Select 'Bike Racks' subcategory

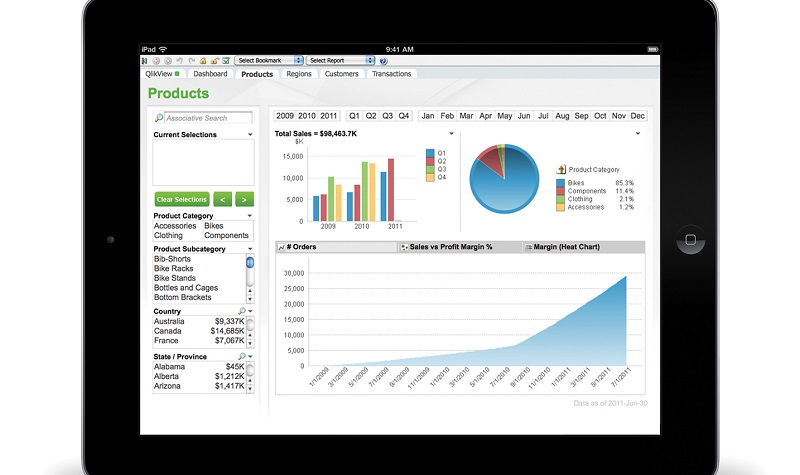pos(173,268)
